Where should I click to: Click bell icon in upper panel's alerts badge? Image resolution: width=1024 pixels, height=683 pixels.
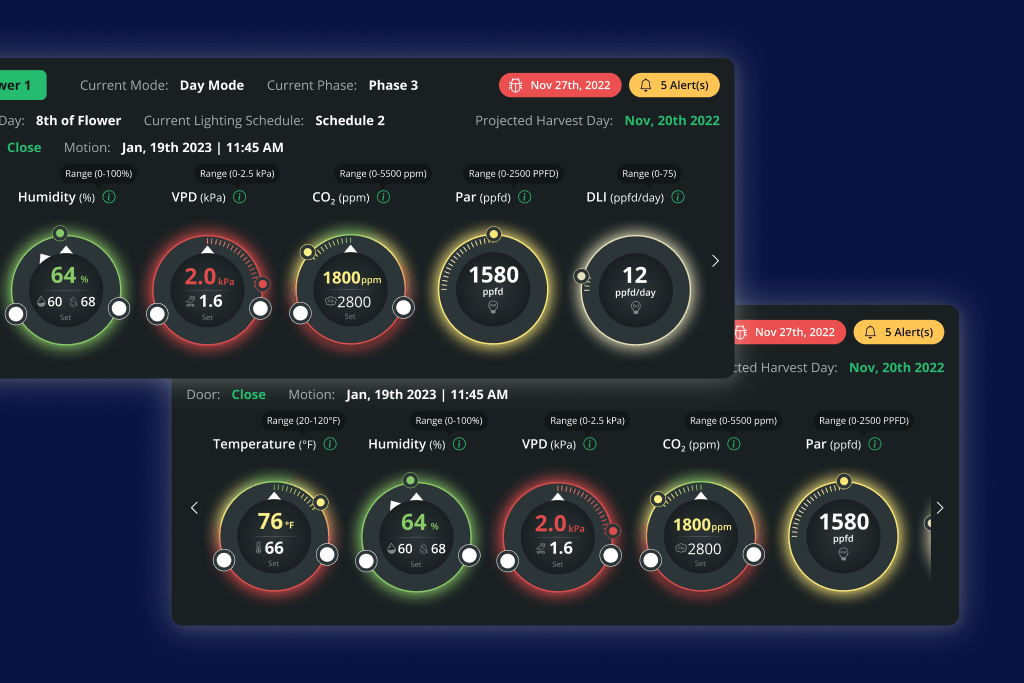point(646,85)
